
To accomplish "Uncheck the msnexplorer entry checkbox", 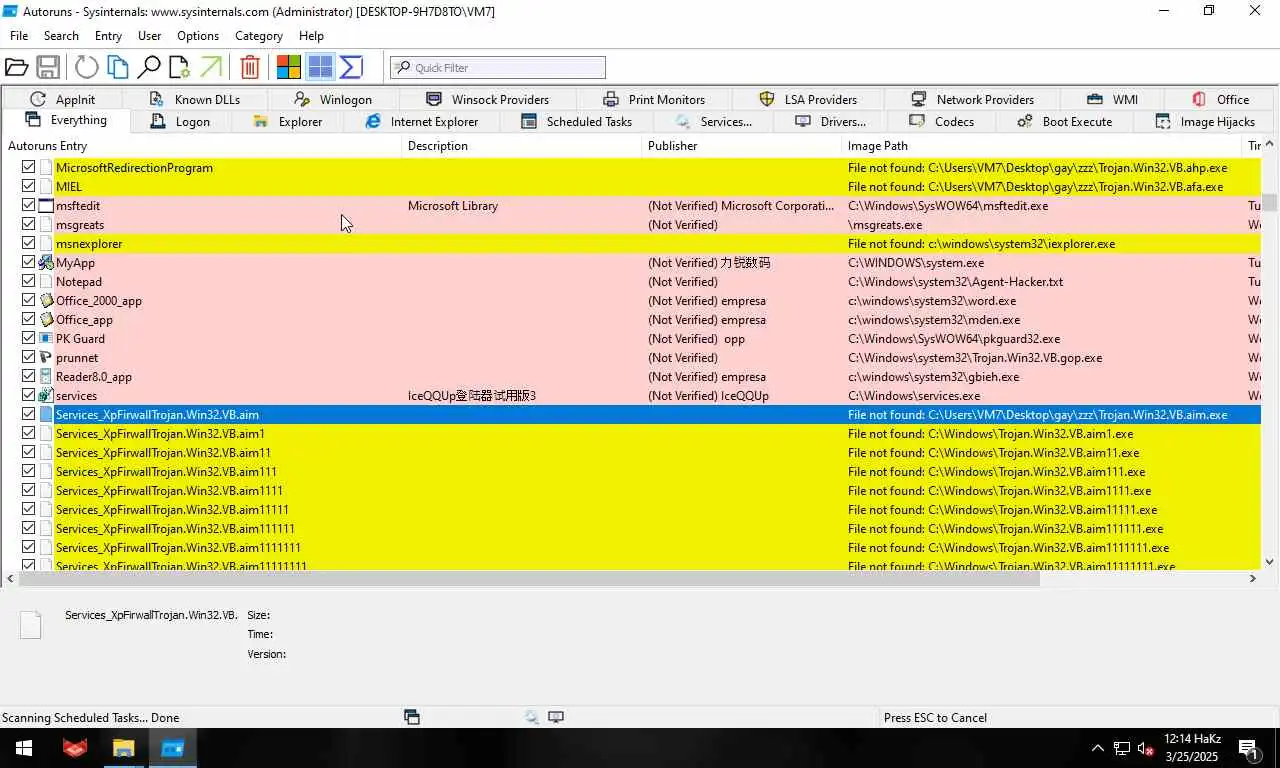I will (28, 243).
